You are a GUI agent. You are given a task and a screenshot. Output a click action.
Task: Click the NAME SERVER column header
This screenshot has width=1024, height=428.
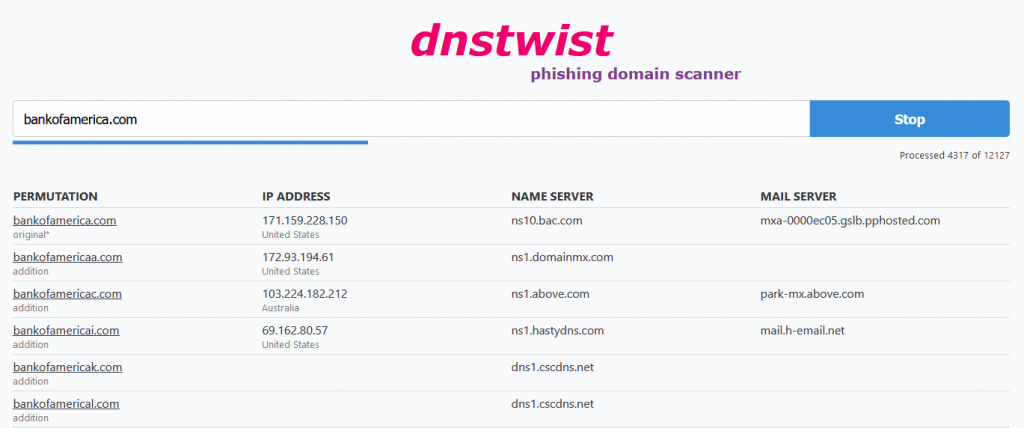click(x=552, y=196)
